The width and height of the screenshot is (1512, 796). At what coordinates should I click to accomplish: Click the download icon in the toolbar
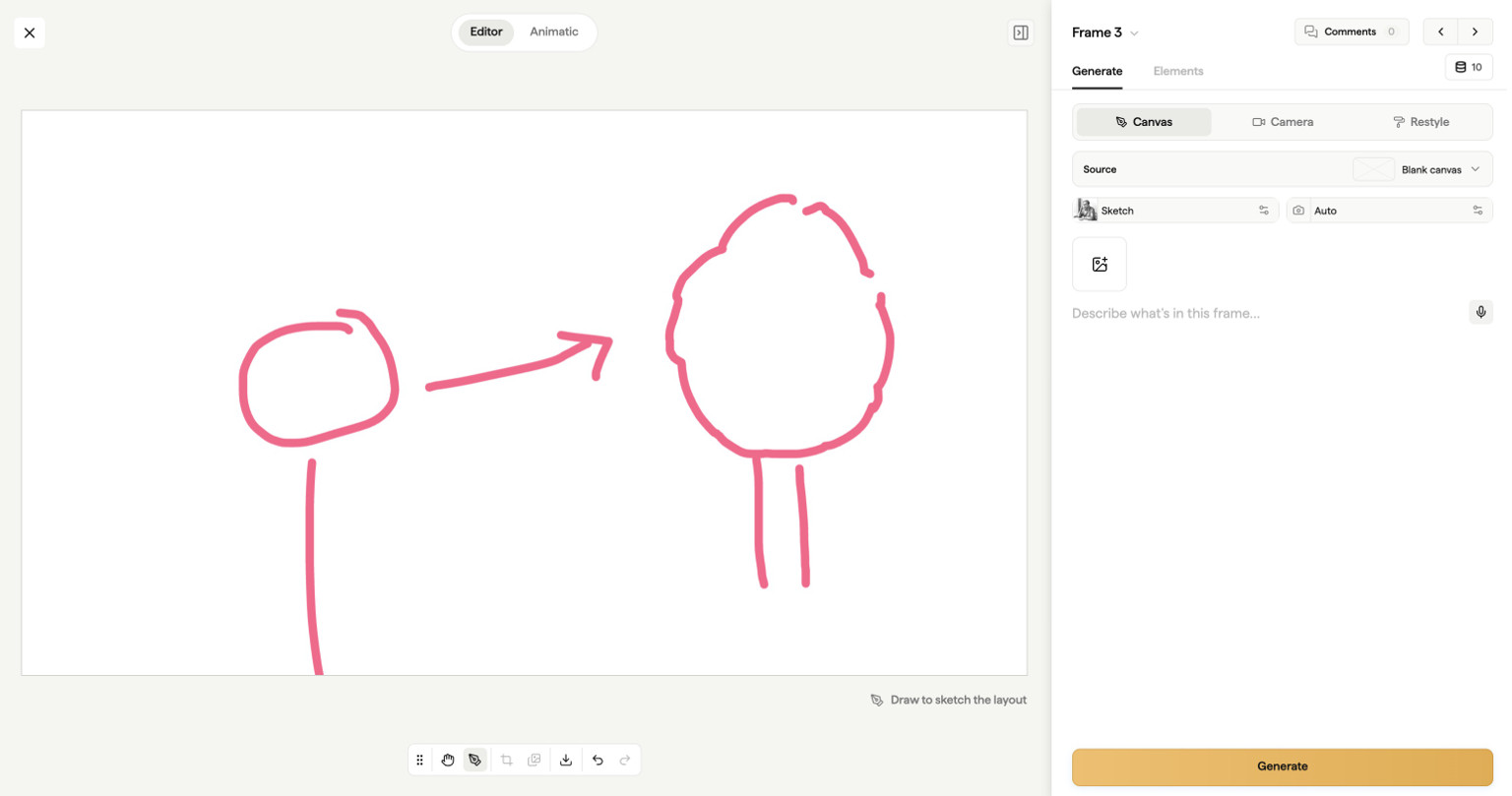tap(566, 760)
